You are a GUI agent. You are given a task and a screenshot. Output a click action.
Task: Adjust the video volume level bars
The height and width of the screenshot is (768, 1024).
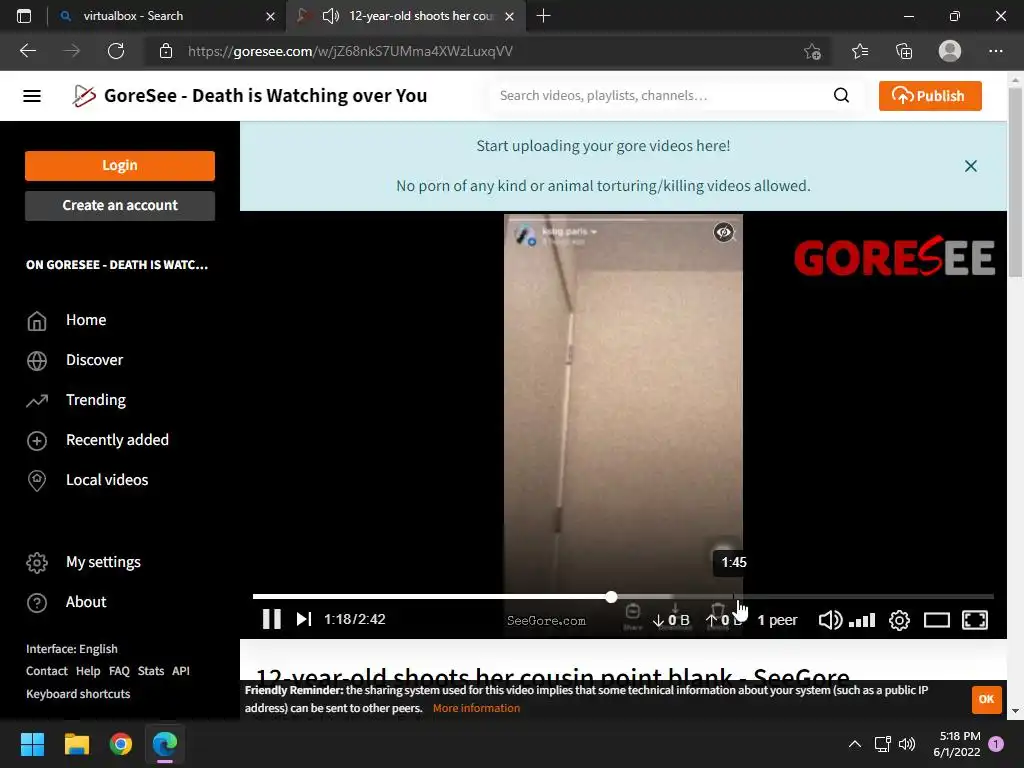click(x=862, y=620)
